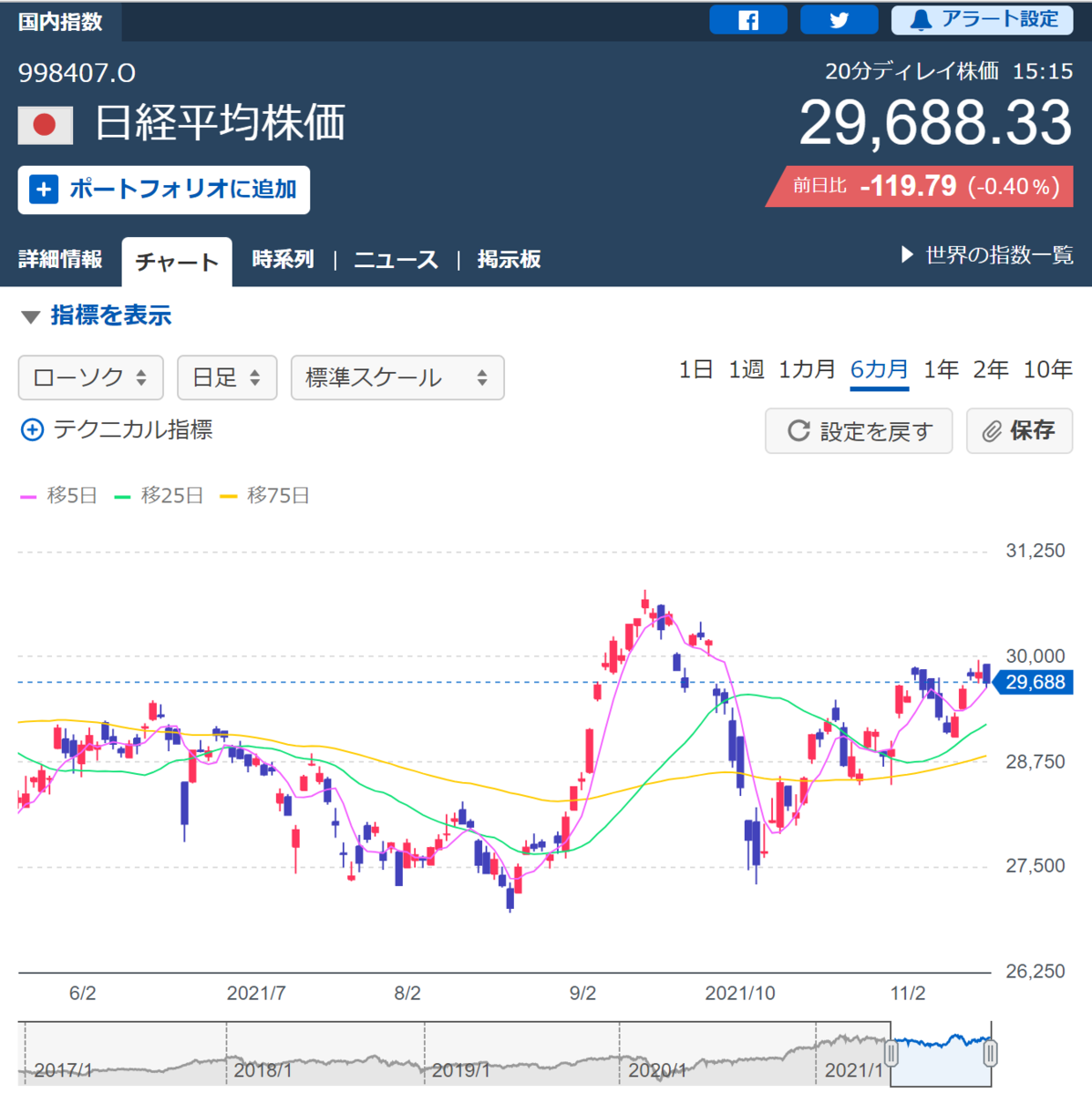Select the 6カ月 time range
Viewport: 1092px width, 1094px height.
pos(880,370)
